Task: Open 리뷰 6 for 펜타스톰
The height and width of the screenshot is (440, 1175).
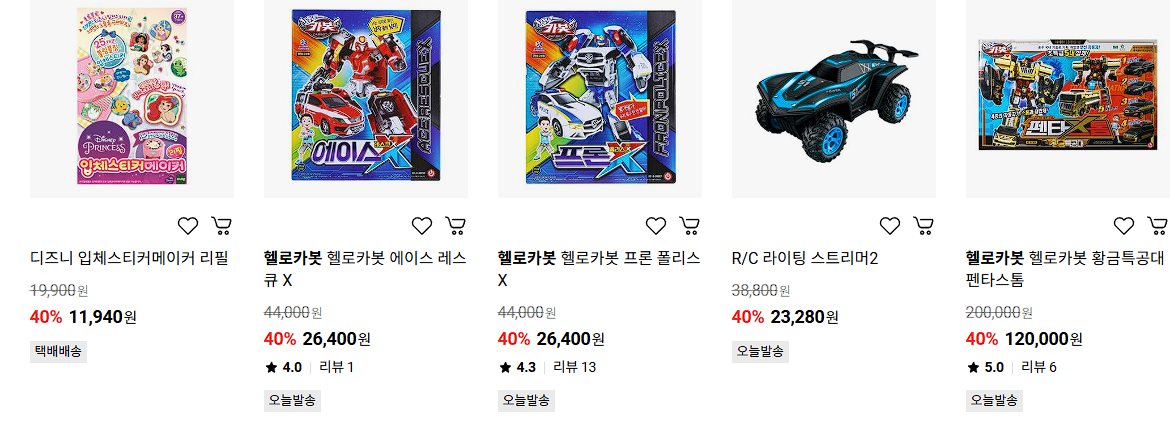Action: 1039,367
